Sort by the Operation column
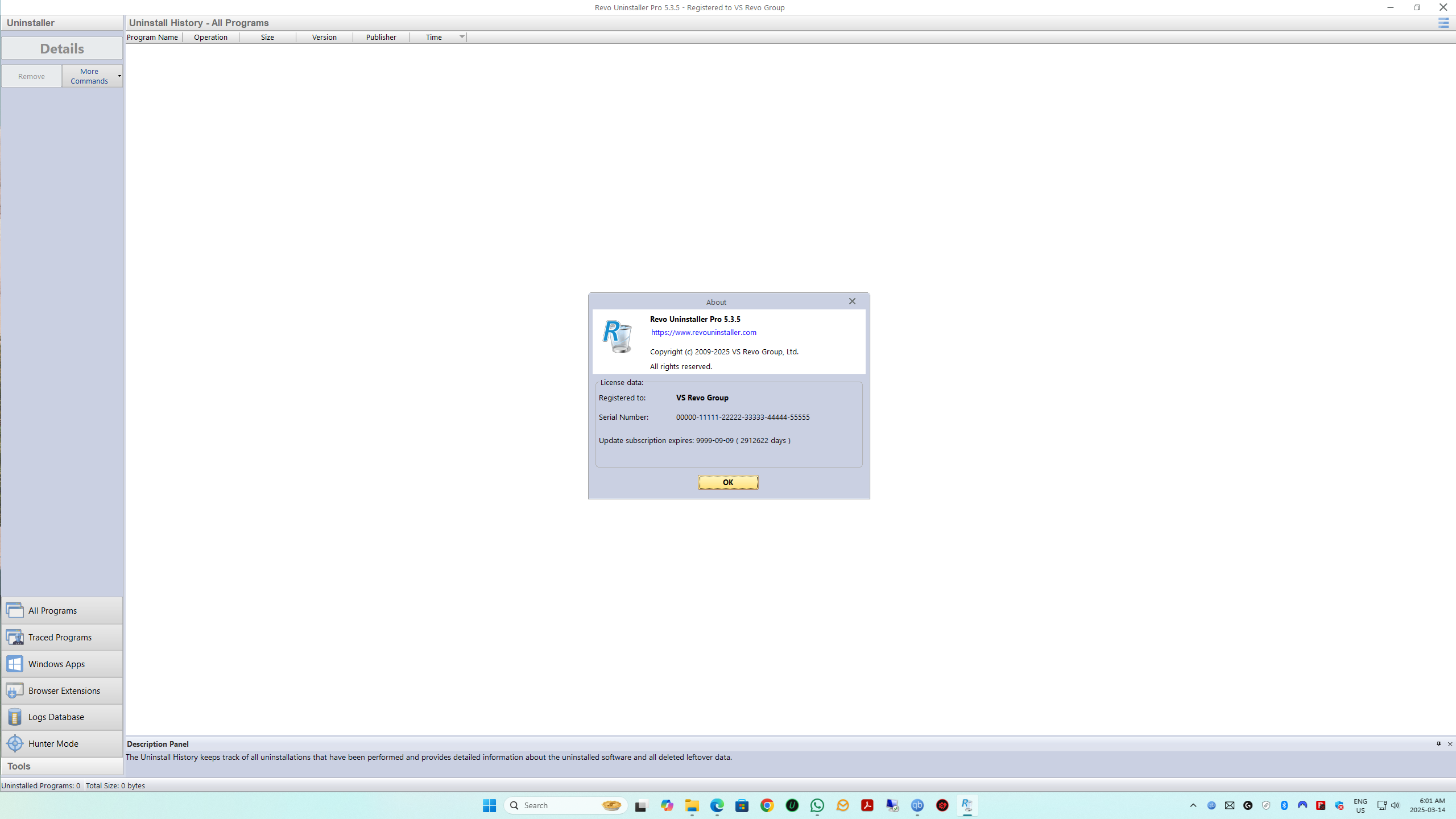This screenshot has width=1456, height=819. 210,37
